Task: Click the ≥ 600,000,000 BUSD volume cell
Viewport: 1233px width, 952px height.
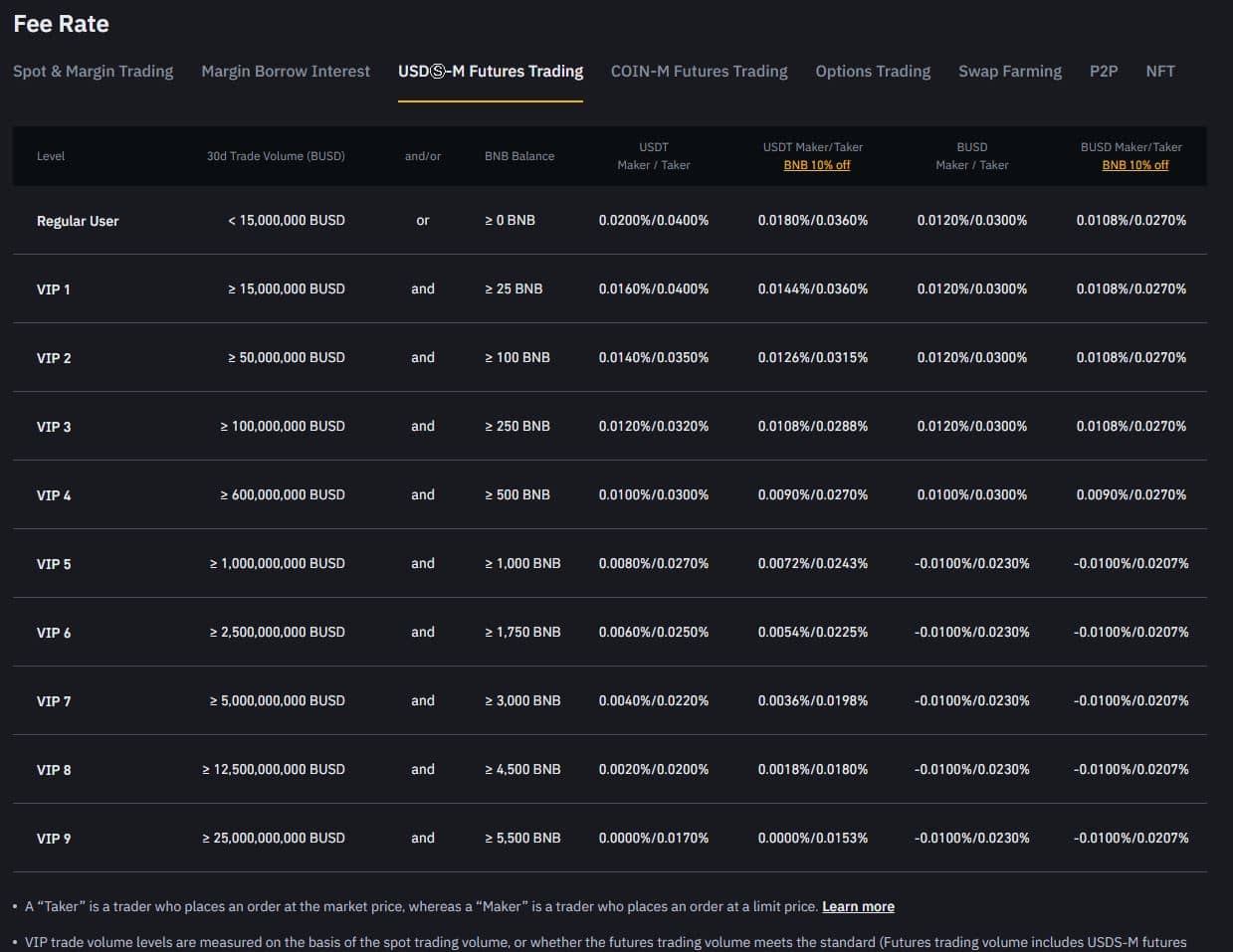Action: pos(283,494)
